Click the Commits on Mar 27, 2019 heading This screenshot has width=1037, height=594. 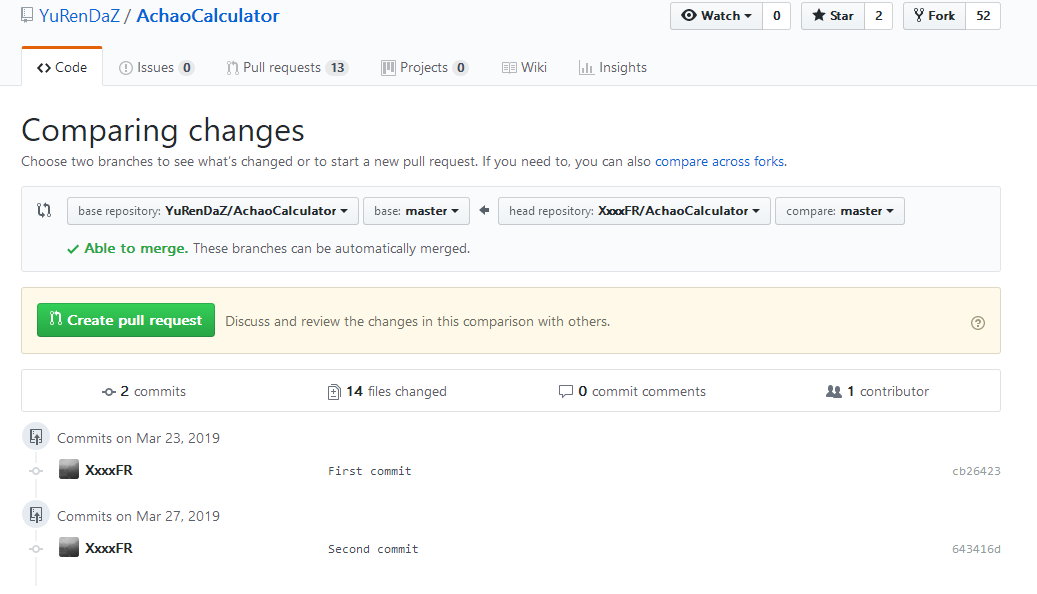[x=138, y=516]
